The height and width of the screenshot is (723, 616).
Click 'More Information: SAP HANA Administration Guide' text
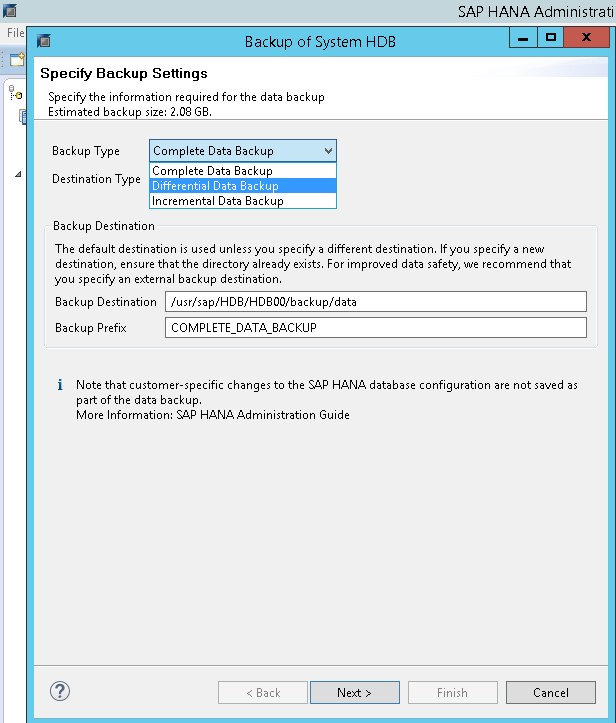213,415
